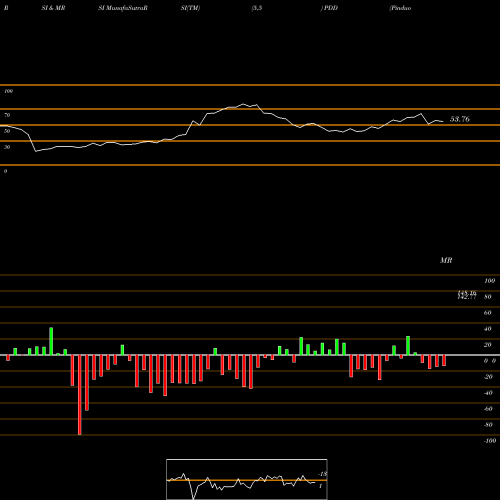
Task: Click the MR axis label '-60'
Action: 488,409
